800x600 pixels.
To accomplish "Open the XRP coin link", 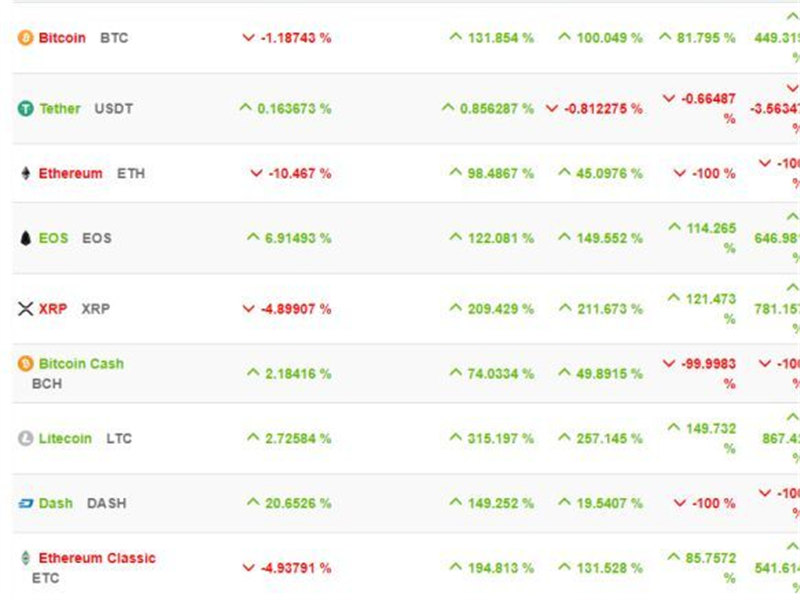I will pyautogui.click(x=53, y=309).
